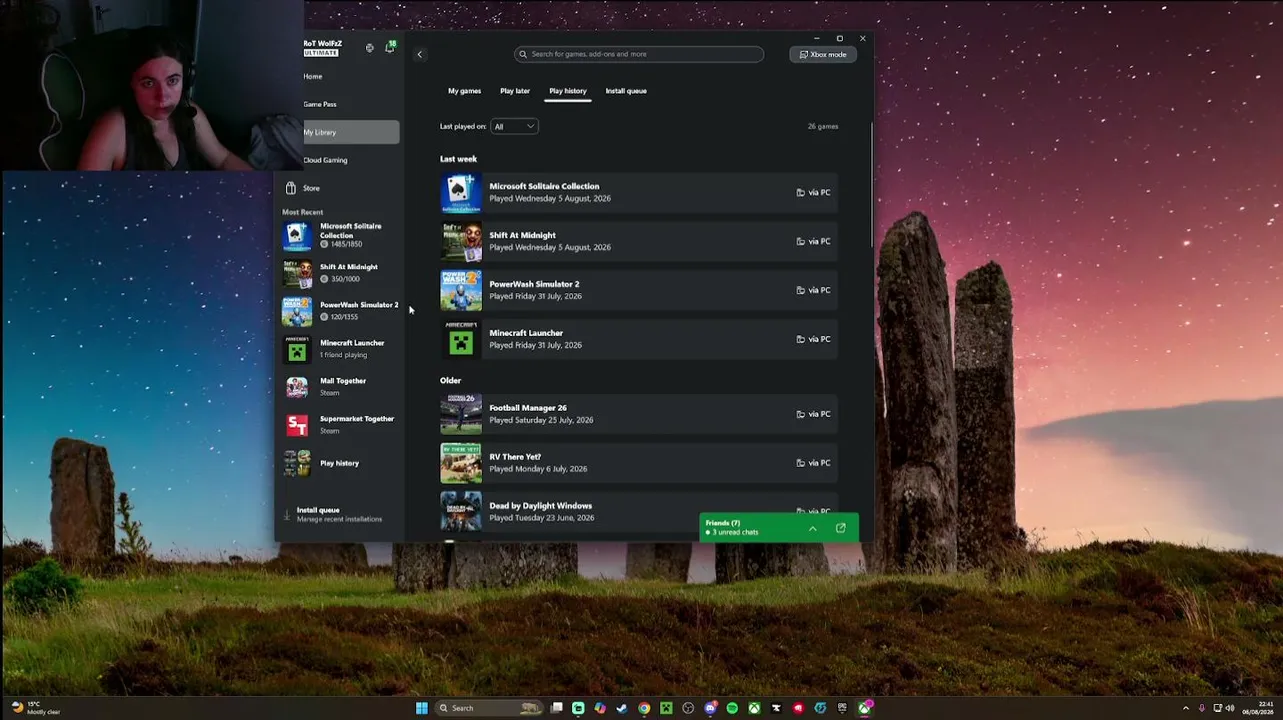Click the Store label in sidebar
The image size is (1283, 720).
pos(311,188)
